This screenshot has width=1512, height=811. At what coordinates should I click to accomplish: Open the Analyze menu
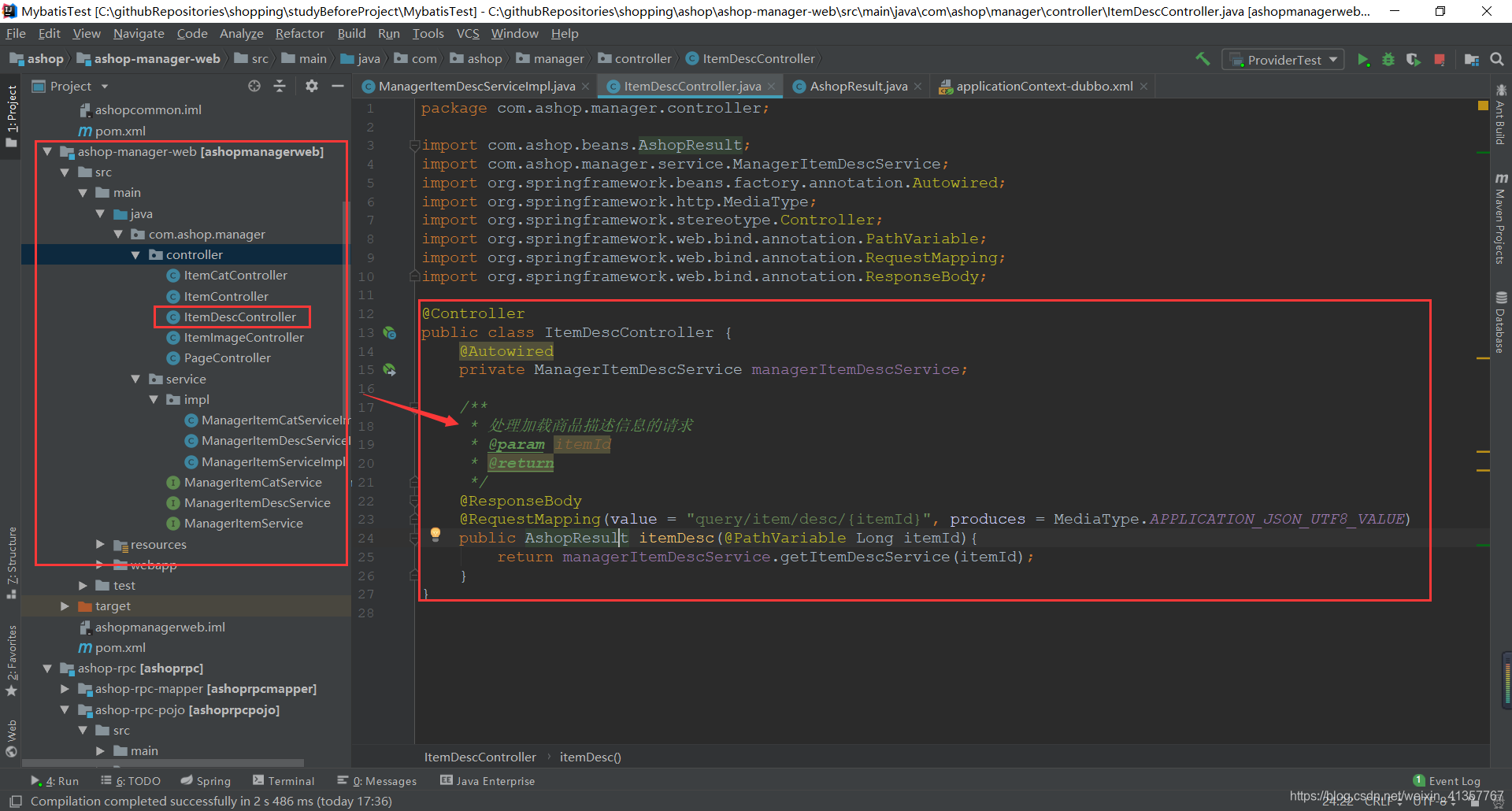click(241, 34)
